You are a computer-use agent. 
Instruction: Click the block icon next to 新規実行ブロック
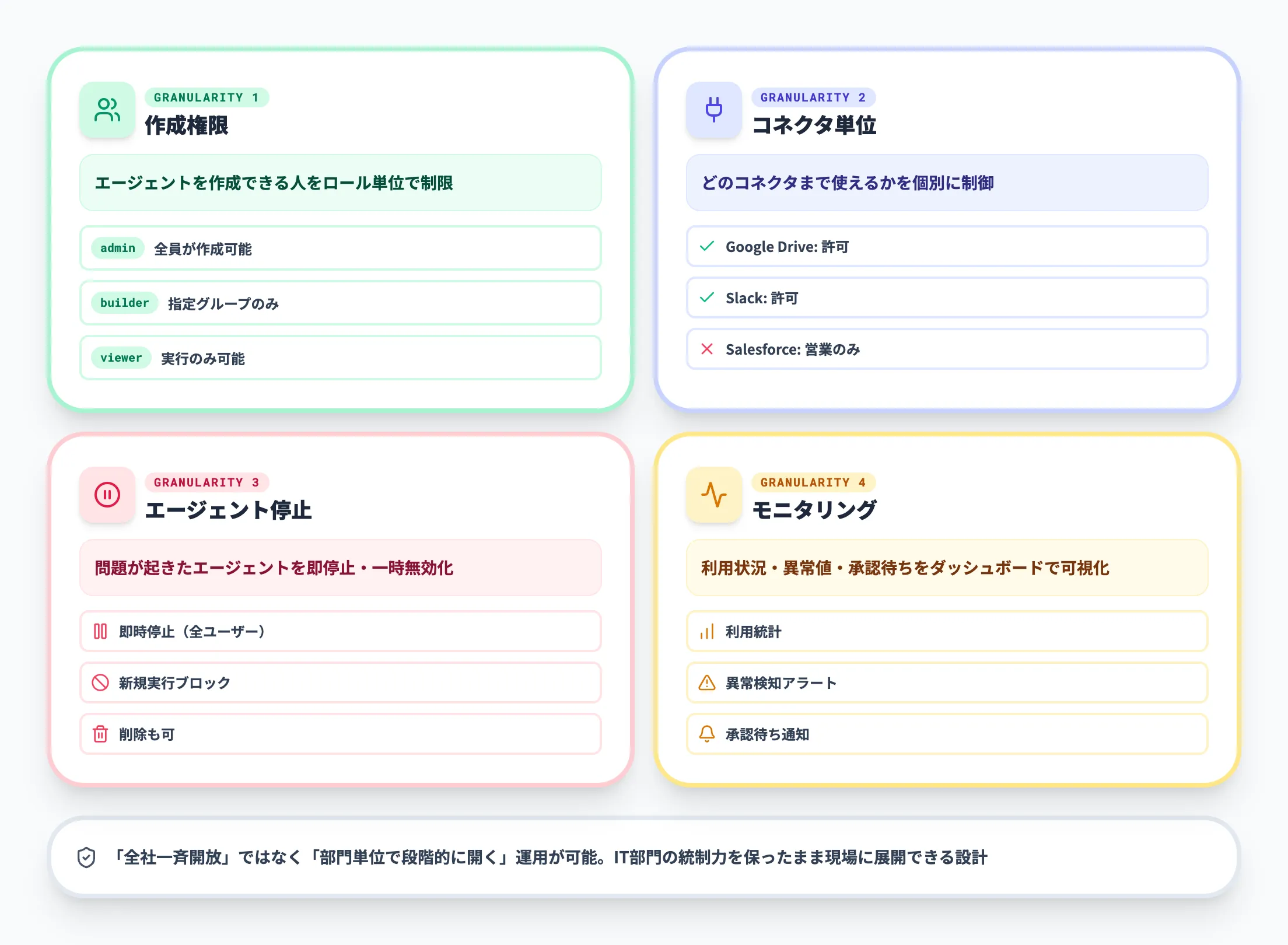pyautogui.click(x=100, y=682)
